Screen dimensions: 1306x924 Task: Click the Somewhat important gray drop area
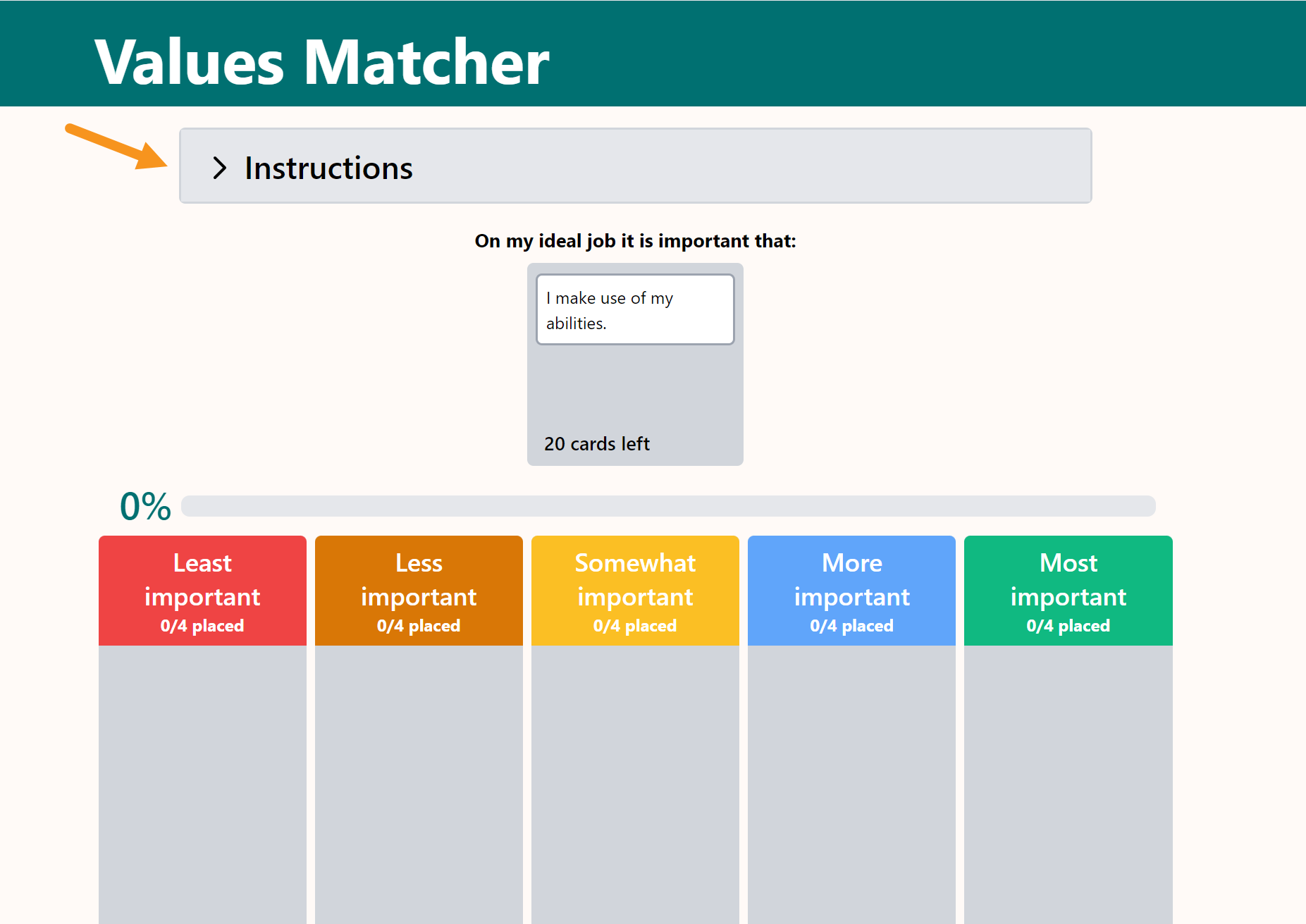[635, 784]
